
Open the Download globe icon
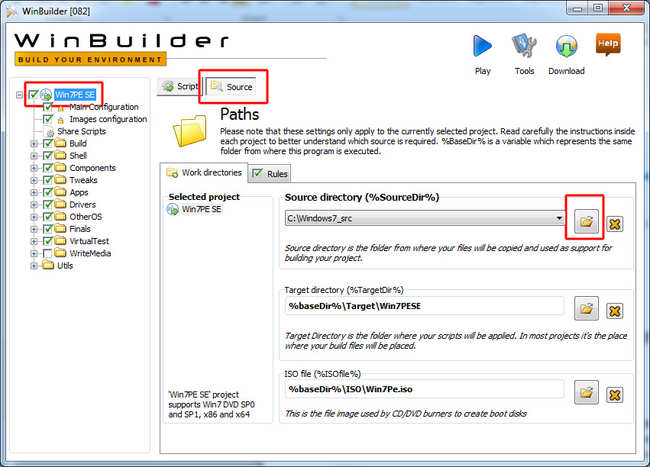click(566, 46)
